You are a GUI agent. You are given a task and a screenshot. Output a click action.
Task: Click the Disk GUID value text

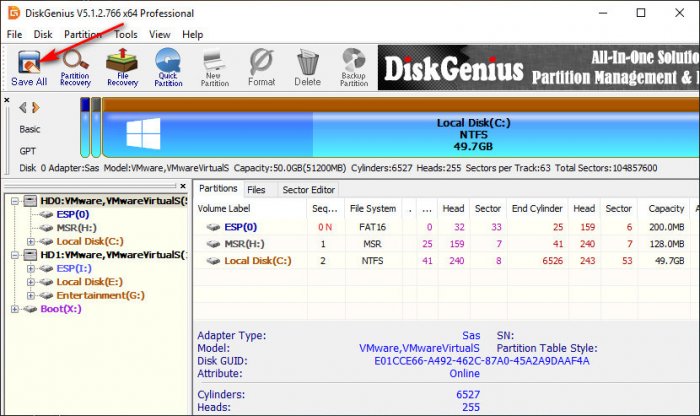pyautogui.click(x=482, y=361)
